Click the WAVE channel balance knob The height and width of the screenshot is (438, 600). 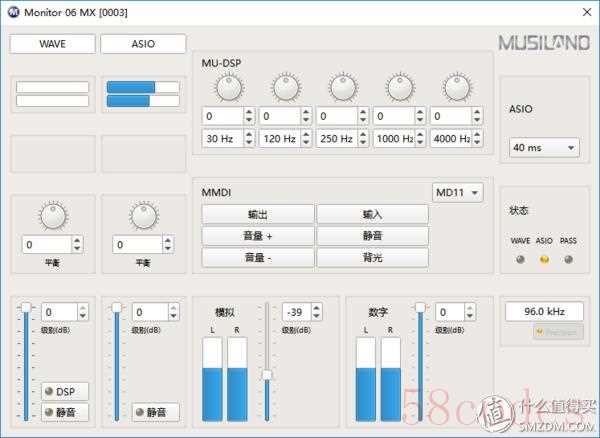click(x=53, y=216)
